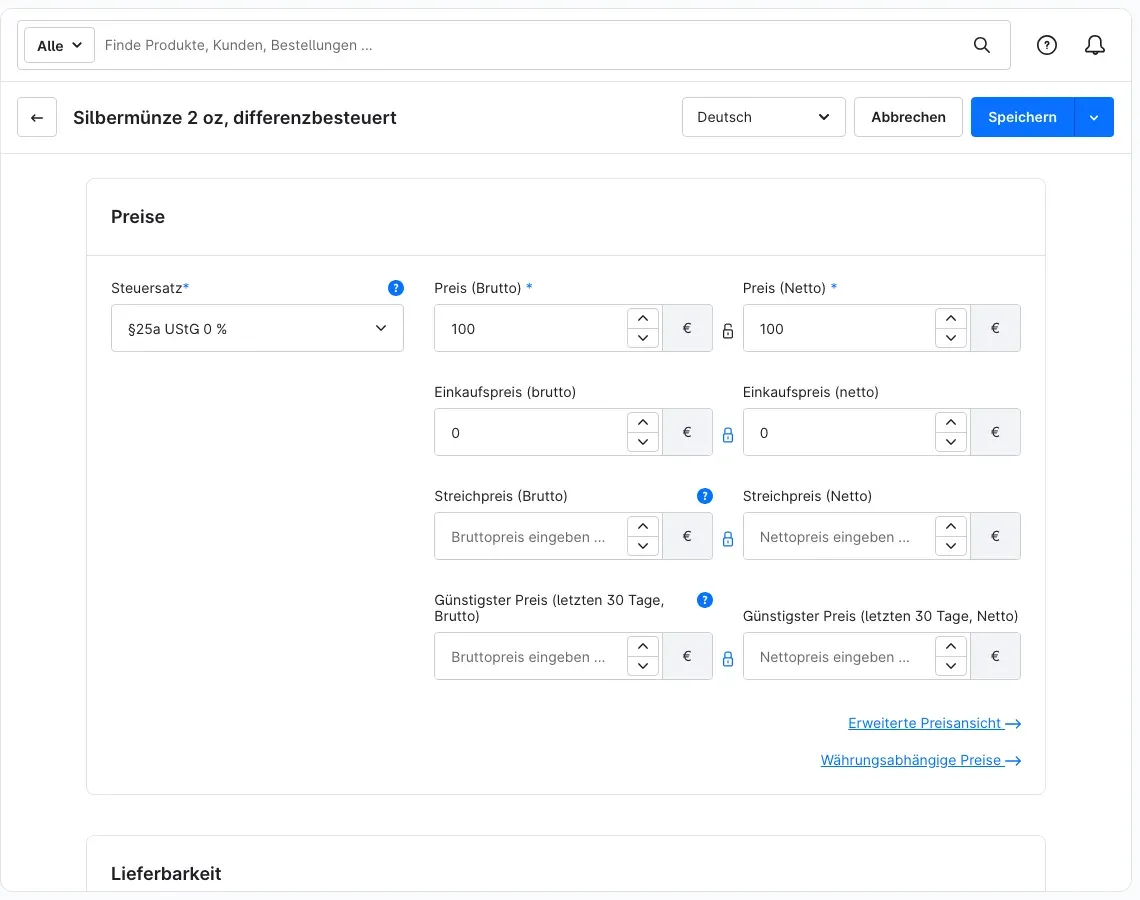Toggle the Günstigster Preis price lock

[728, 659]
